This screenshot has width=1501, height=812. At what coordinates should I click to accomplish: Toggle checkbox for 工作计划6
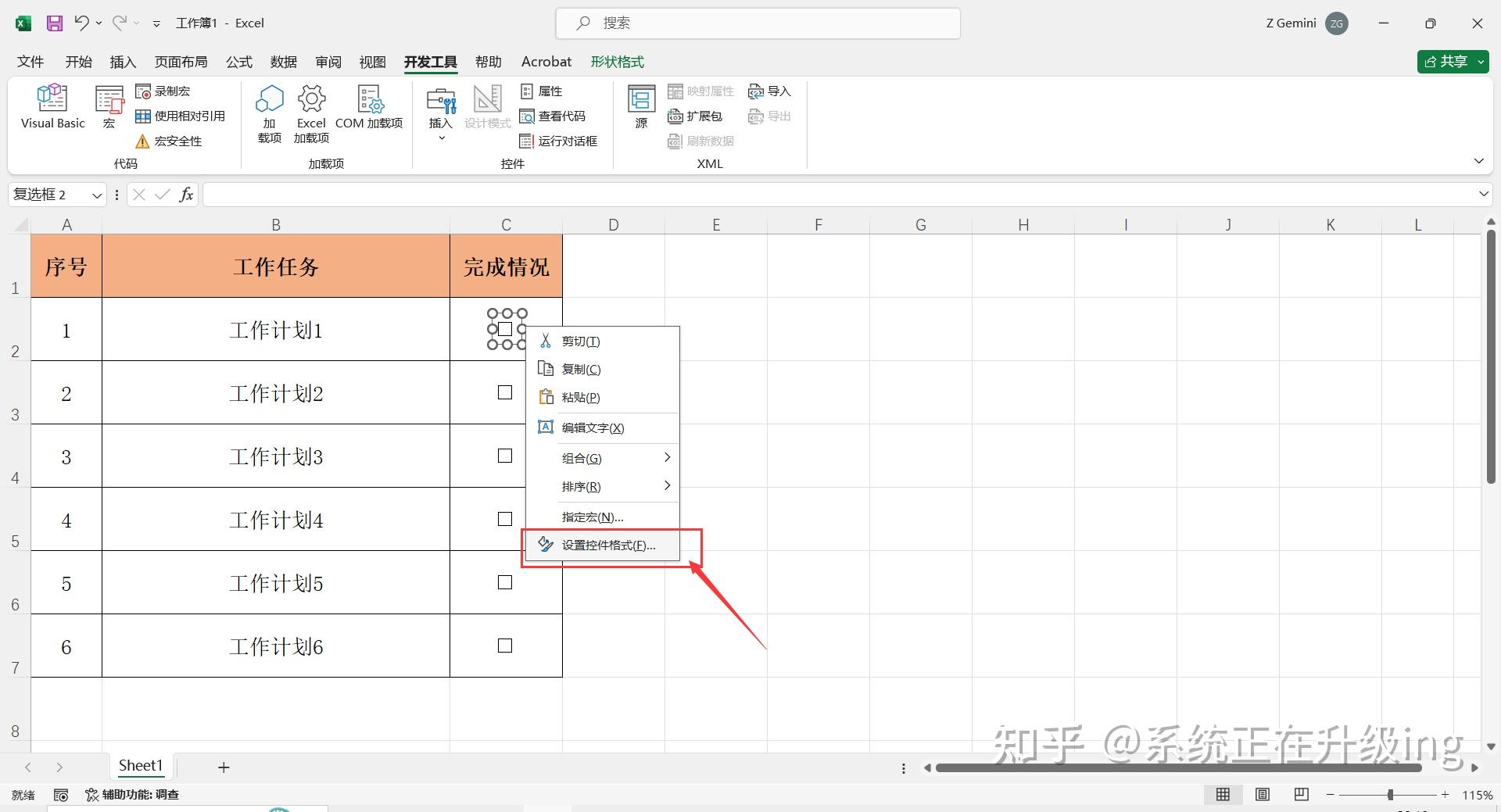(x=505, y=646)
